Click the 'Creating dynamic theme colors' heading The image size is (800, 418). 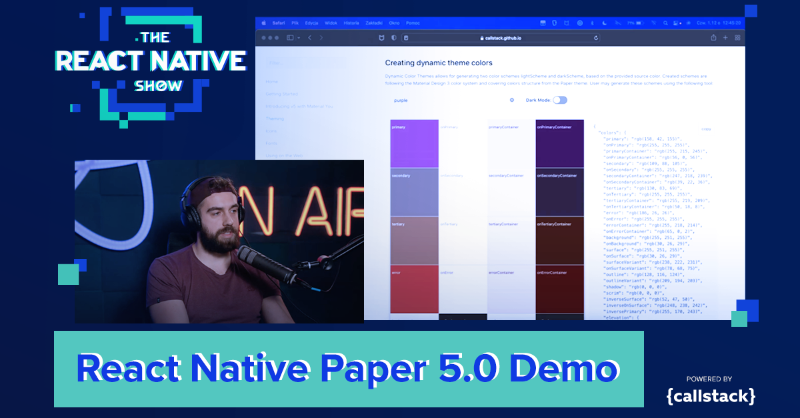coord(439,63)
